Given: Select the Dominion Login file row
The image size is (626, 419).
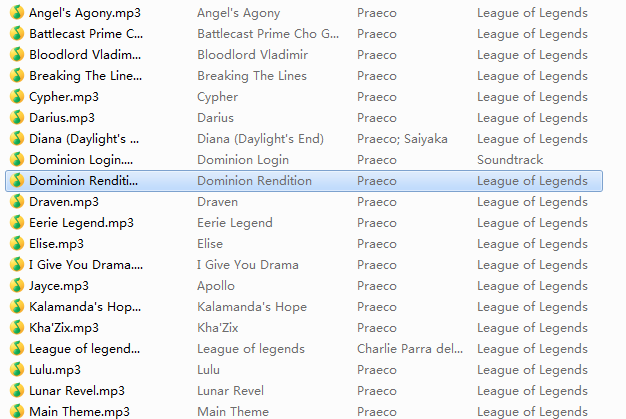Looking at the screenshot, I should 304,160.
